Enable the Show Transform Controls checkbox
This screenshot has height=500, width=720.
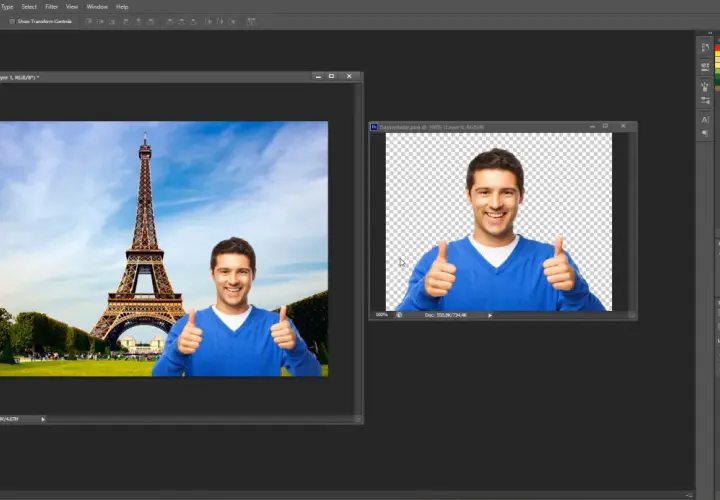[12, 22]
